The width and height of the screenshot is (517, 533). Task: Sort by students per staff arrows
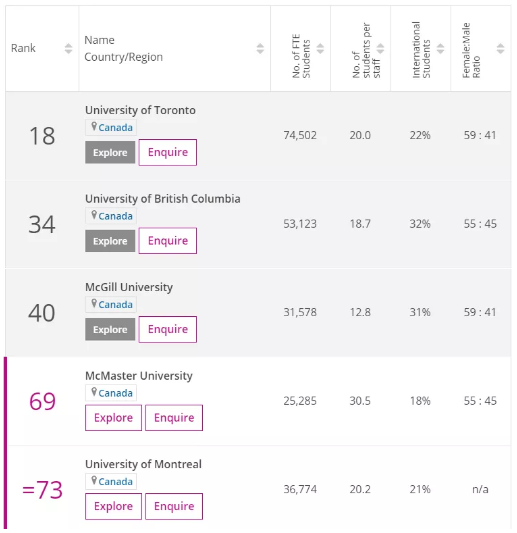click(380, 48)
